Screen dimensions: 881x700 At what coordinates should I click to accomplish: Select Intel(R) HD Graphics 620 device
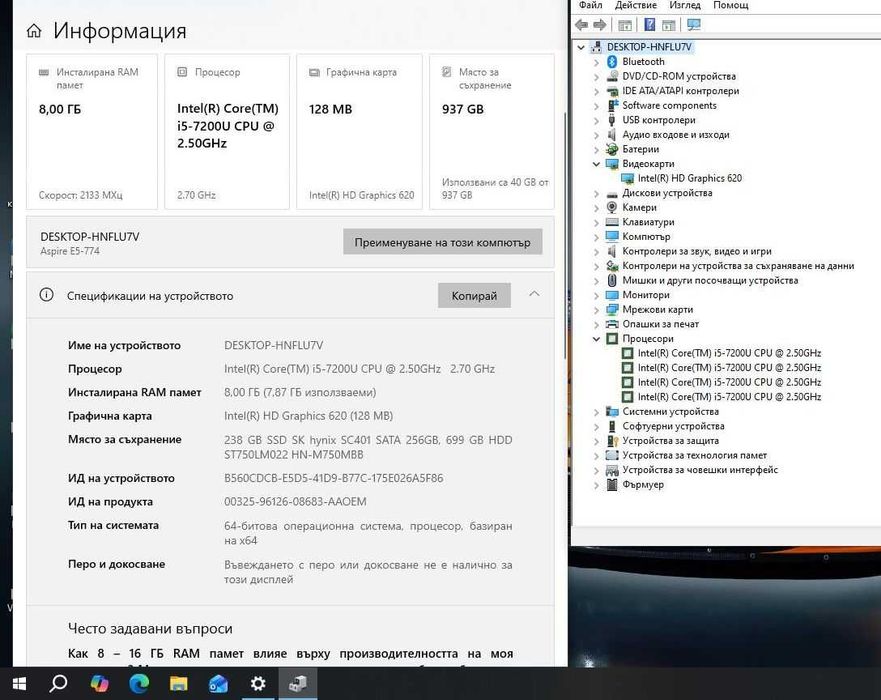[x=689, y=178]
